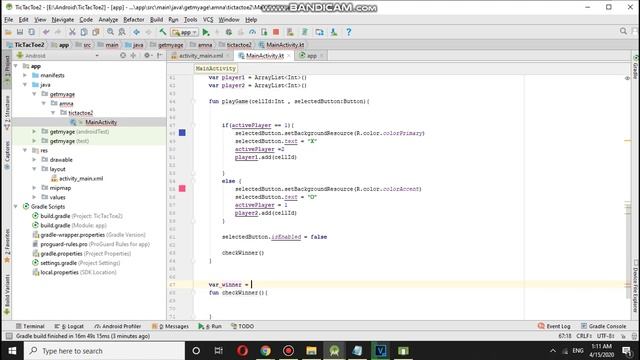Click the Cut scissors icon
The height and width of the screenshot is (360, 640).
click(72, 32)
